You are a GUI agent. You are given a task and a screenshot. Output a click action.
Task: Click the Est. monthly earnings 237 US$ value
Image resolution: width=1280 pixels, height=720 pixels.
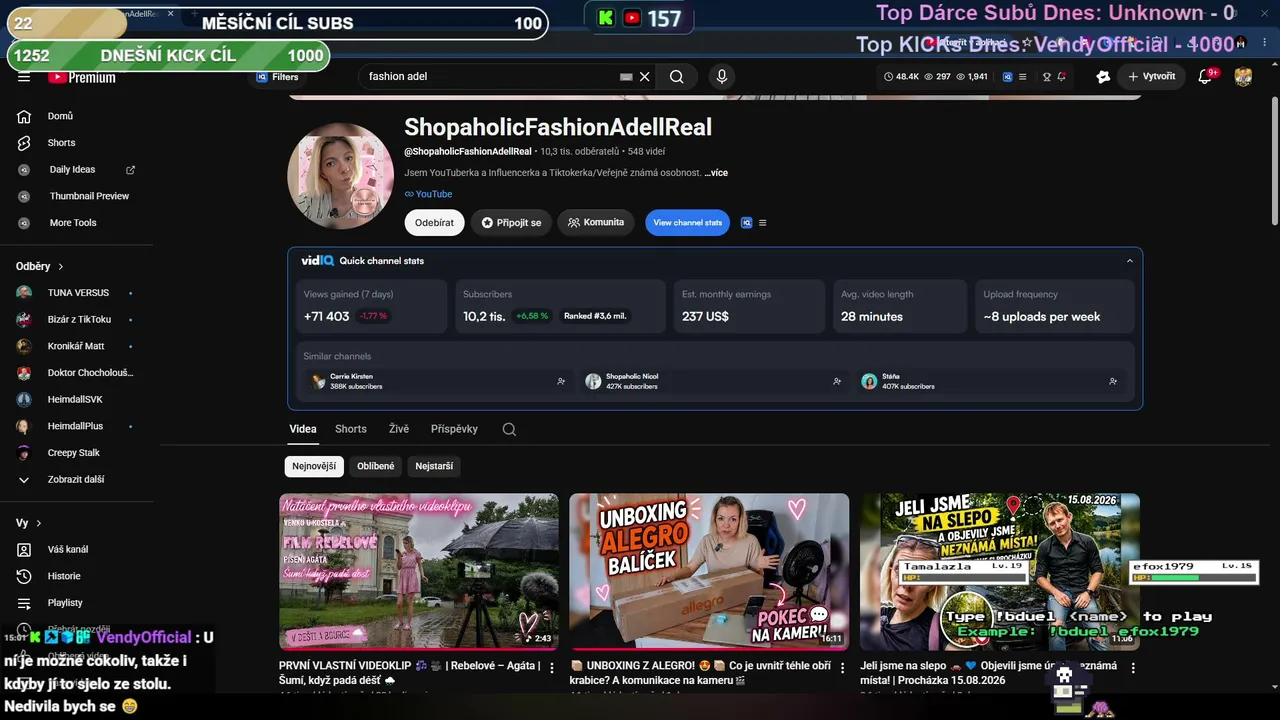[705, 317]
